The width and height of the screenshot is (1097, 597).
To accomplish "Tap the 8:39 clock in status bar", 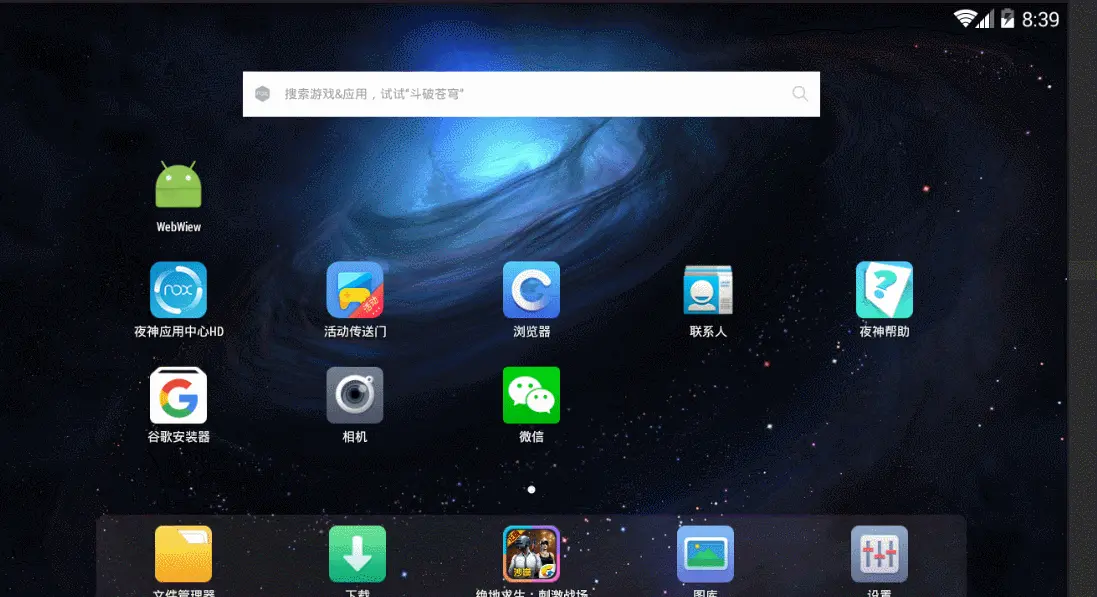I will coord(1040,20).
